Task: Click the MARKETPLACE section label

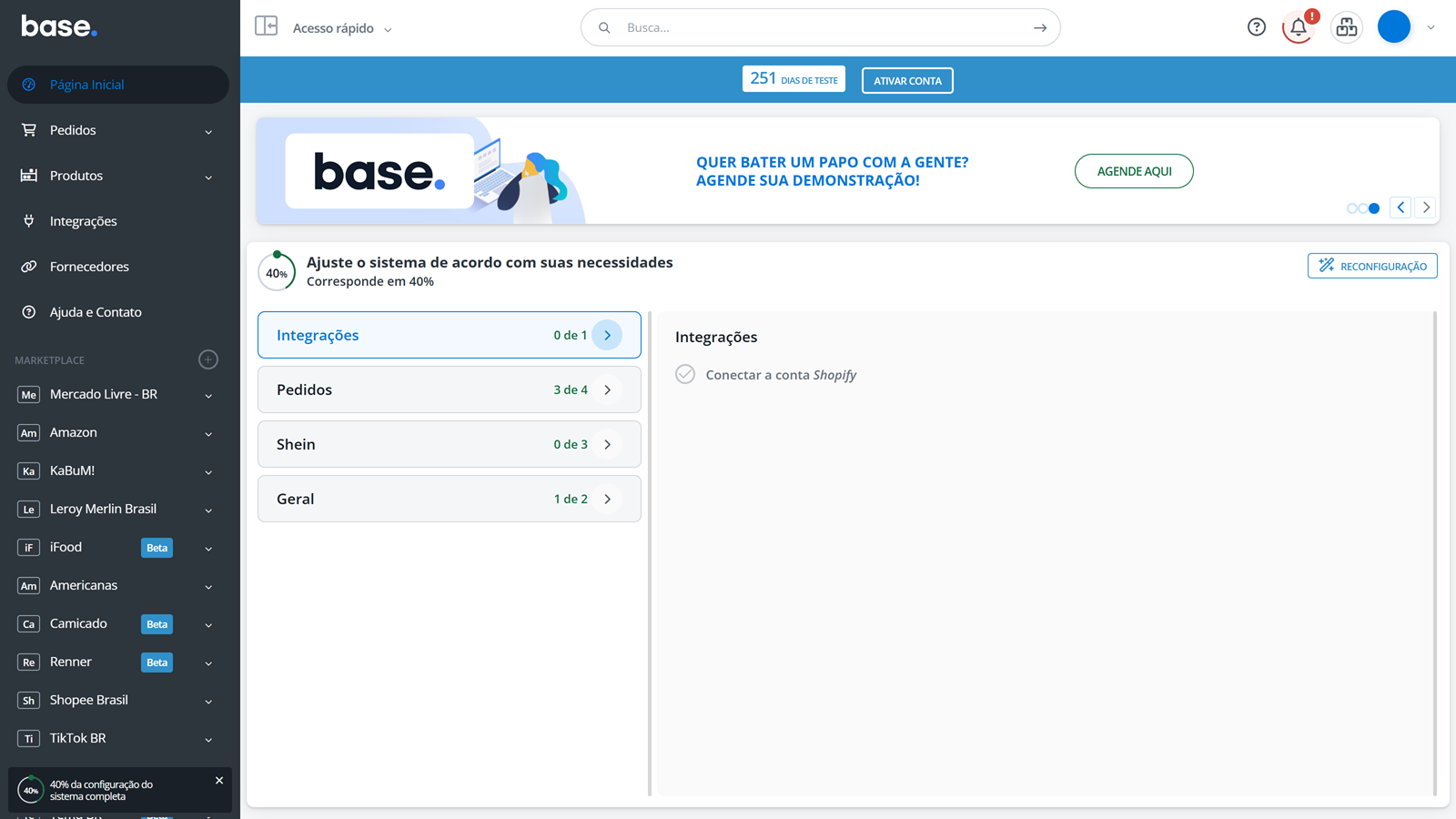Action: 49,360
